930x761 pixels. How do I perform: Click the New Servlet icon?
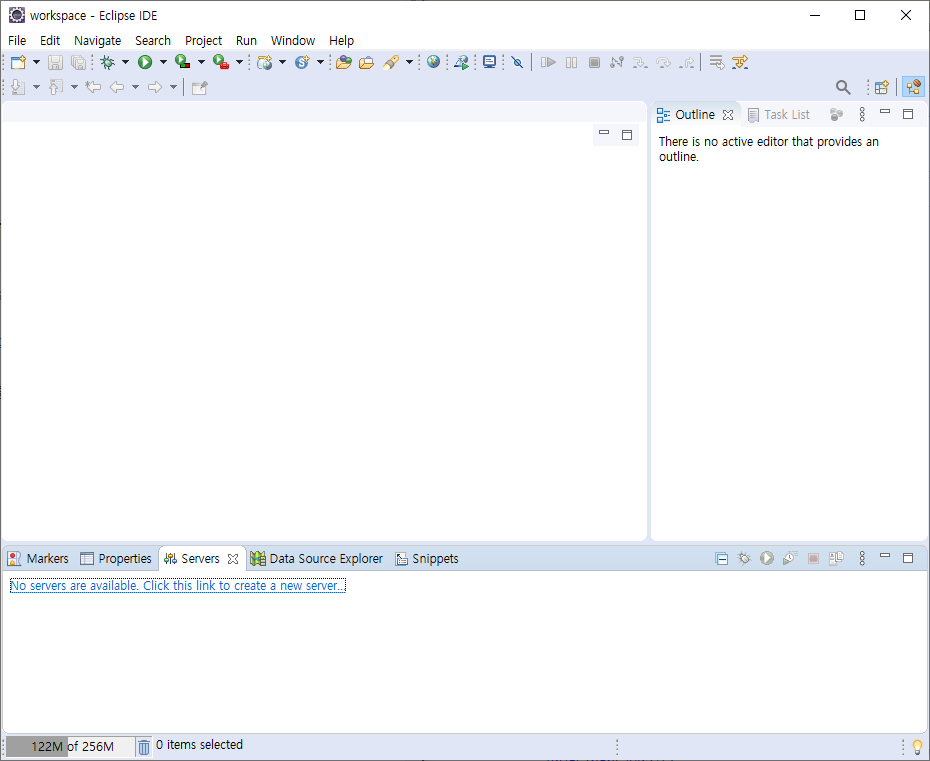(x=302, y=62)
